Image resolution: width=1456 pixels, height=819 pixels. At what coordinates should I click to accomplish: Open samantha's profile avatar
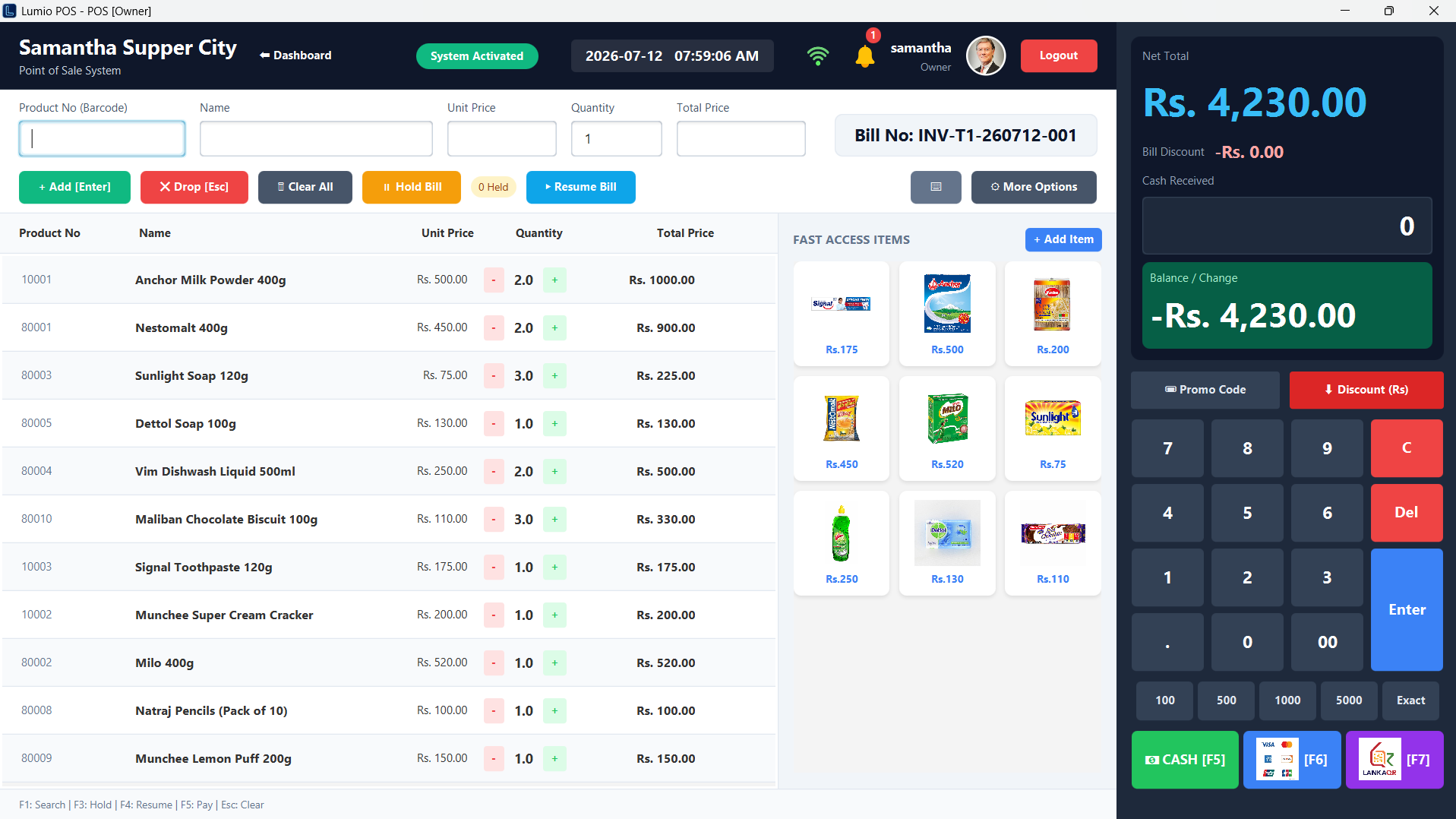(x=986, y=55)
